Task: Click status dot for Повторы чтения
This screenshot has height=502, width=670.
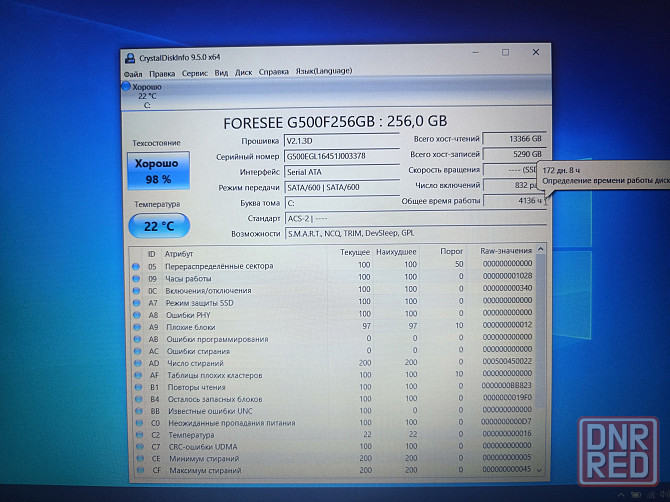Action: click(138, 387)
